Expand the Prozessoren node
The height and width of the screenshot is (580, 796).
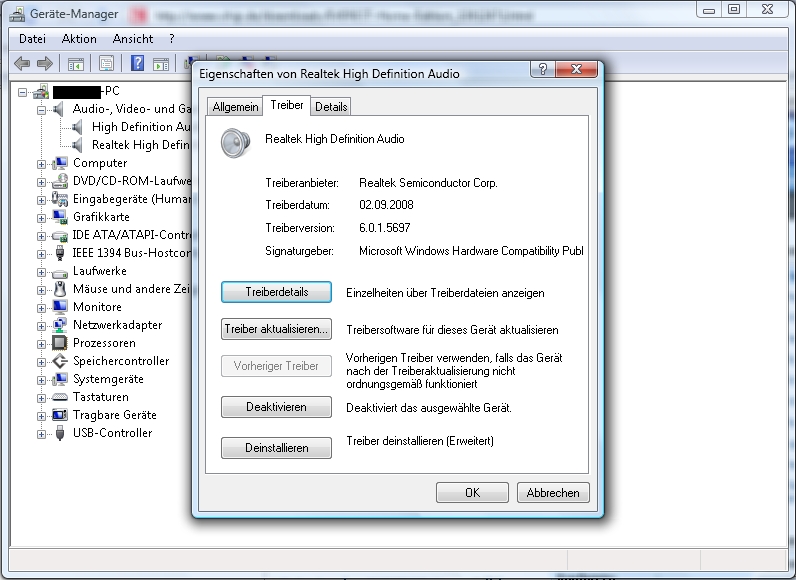(41, 344)
